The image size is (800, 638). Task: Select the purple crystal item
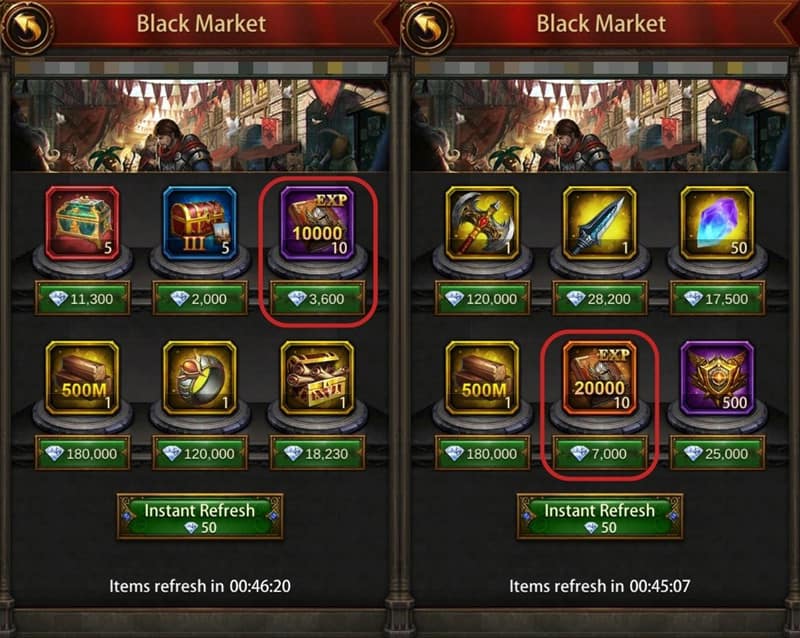717,224
